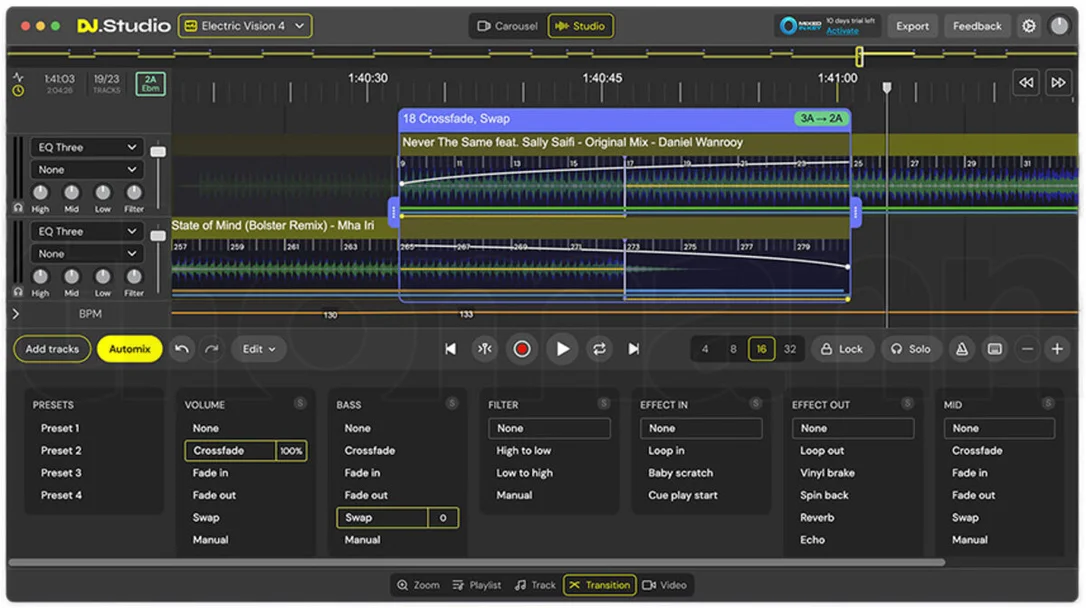Open the Track bottom tab
Viewport: 1086px width, 608px height.
(535, 585)
